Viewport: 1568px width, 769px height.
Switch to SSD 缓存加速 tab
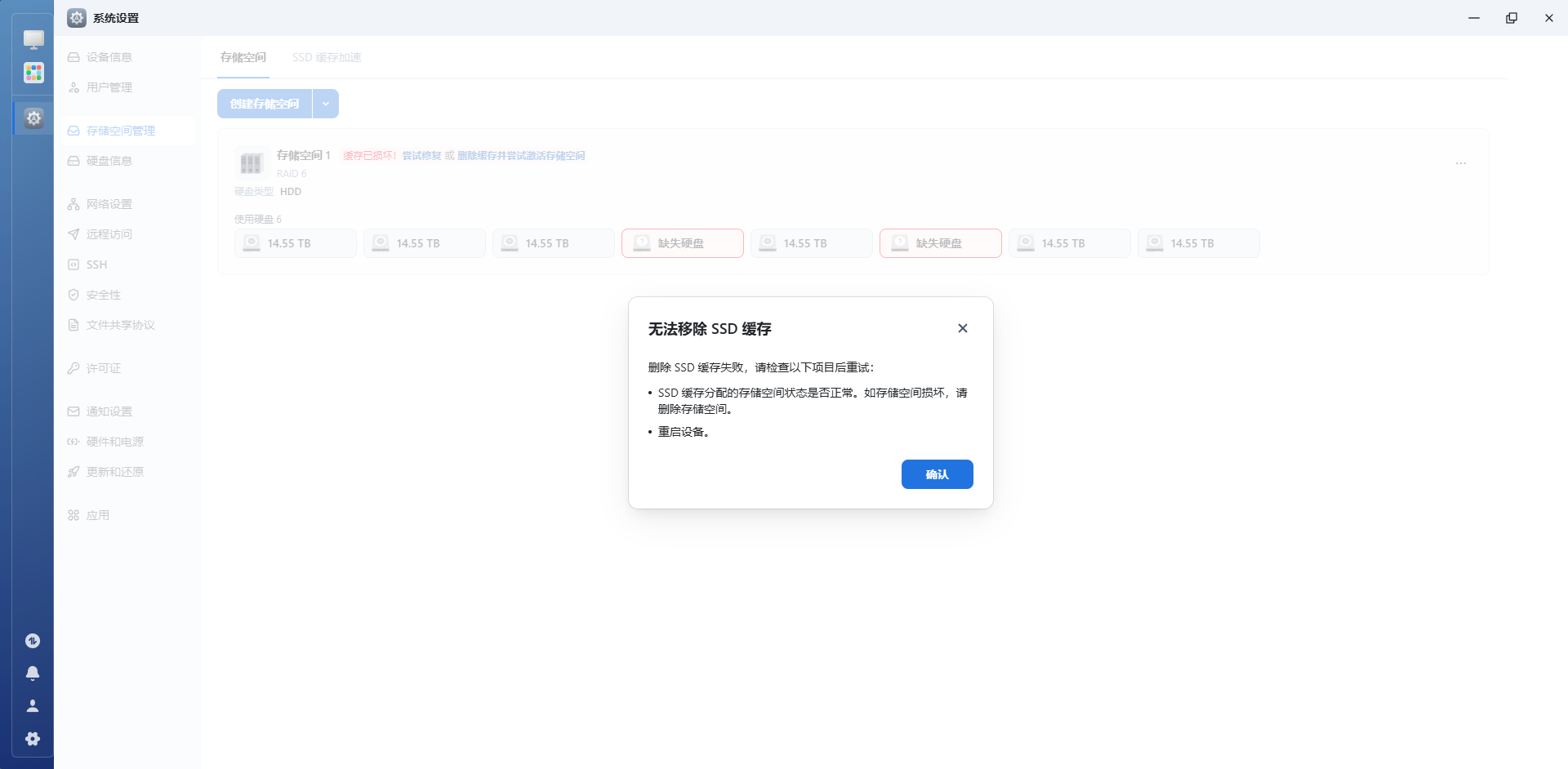(x=327, y=57)
